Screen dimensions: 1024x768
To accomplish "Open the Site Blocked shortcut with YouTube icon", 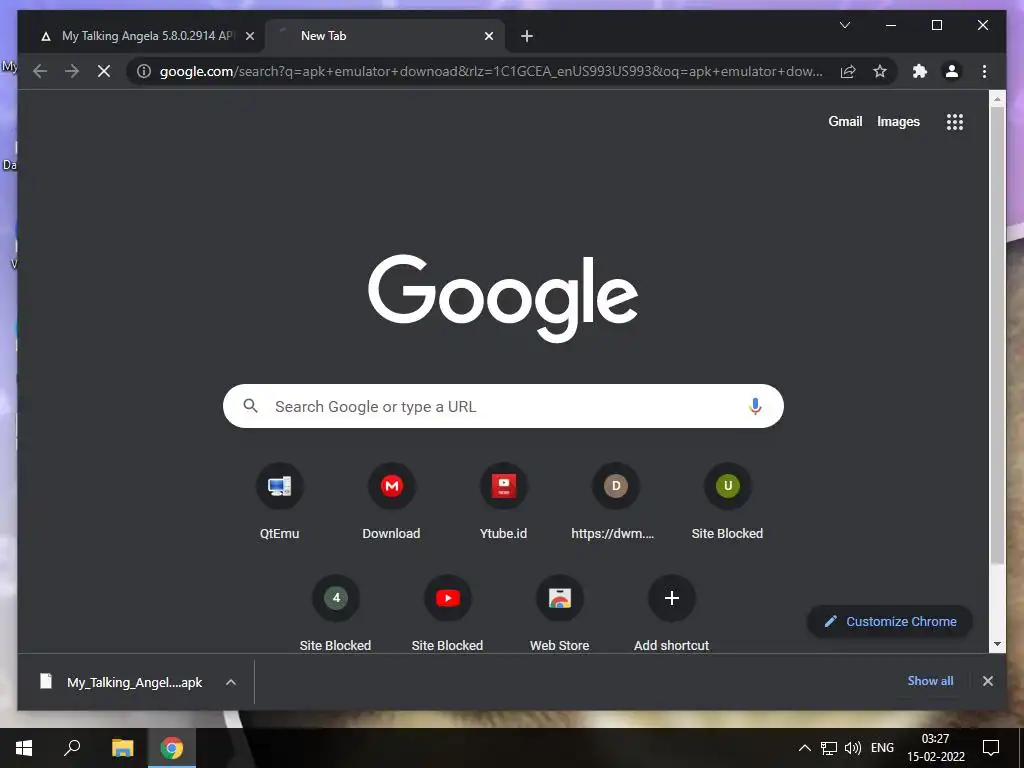I will pos(447,613).
